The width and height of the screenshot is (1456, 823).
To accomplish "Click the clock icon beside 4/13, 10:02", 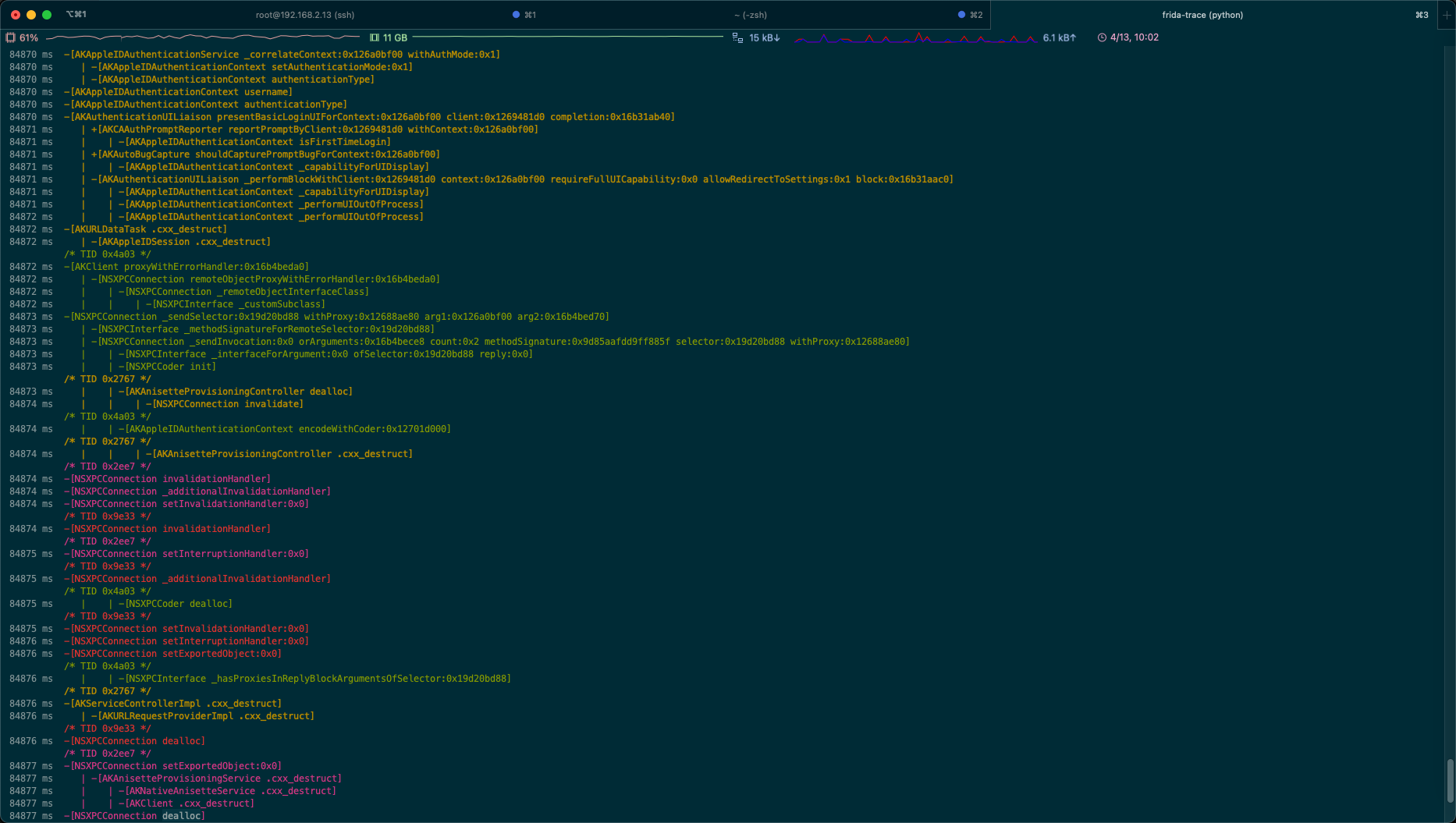I will tap(1102, 37).
